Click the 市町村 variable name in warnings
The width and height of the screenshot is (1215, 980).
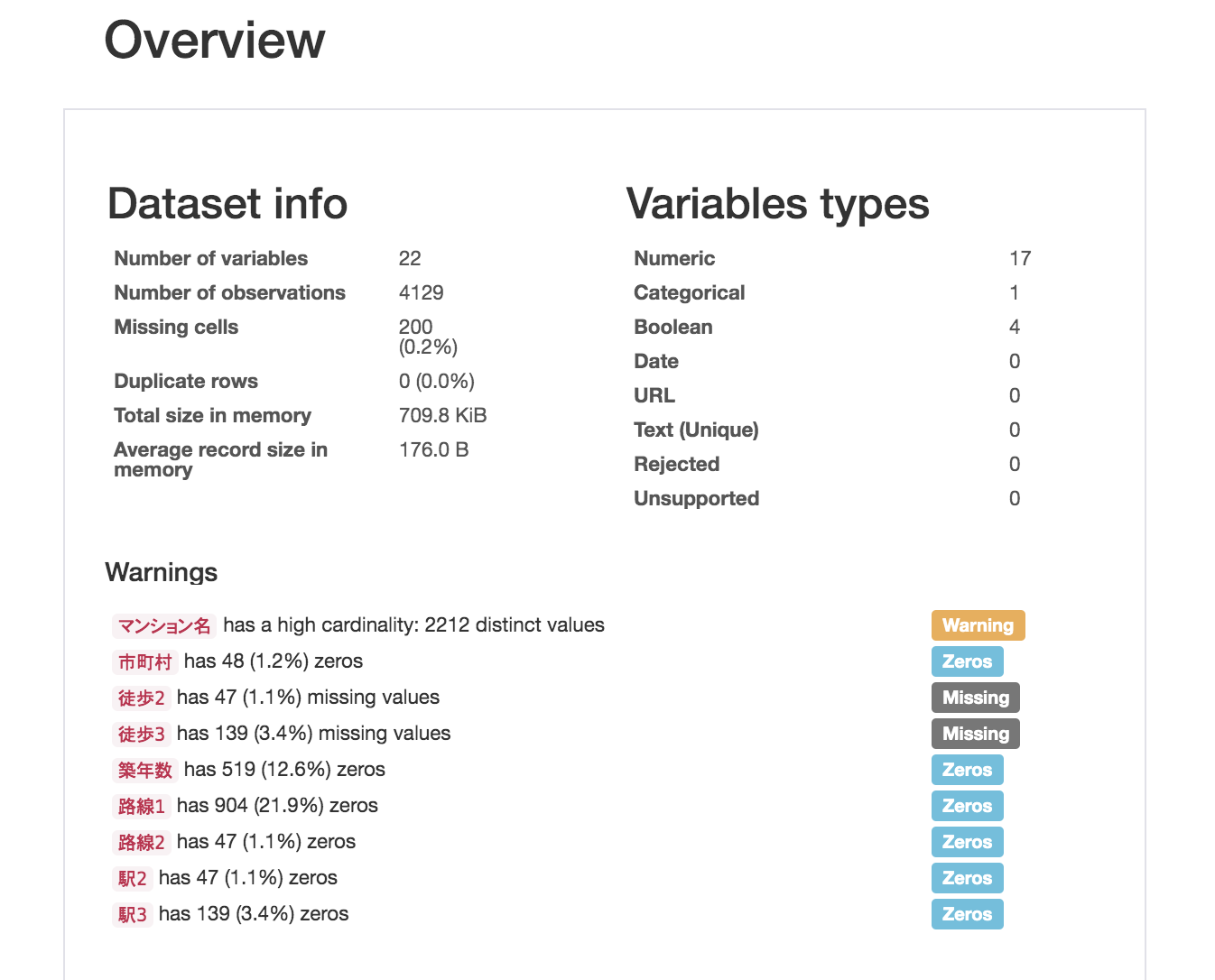(x=144, y=661)
